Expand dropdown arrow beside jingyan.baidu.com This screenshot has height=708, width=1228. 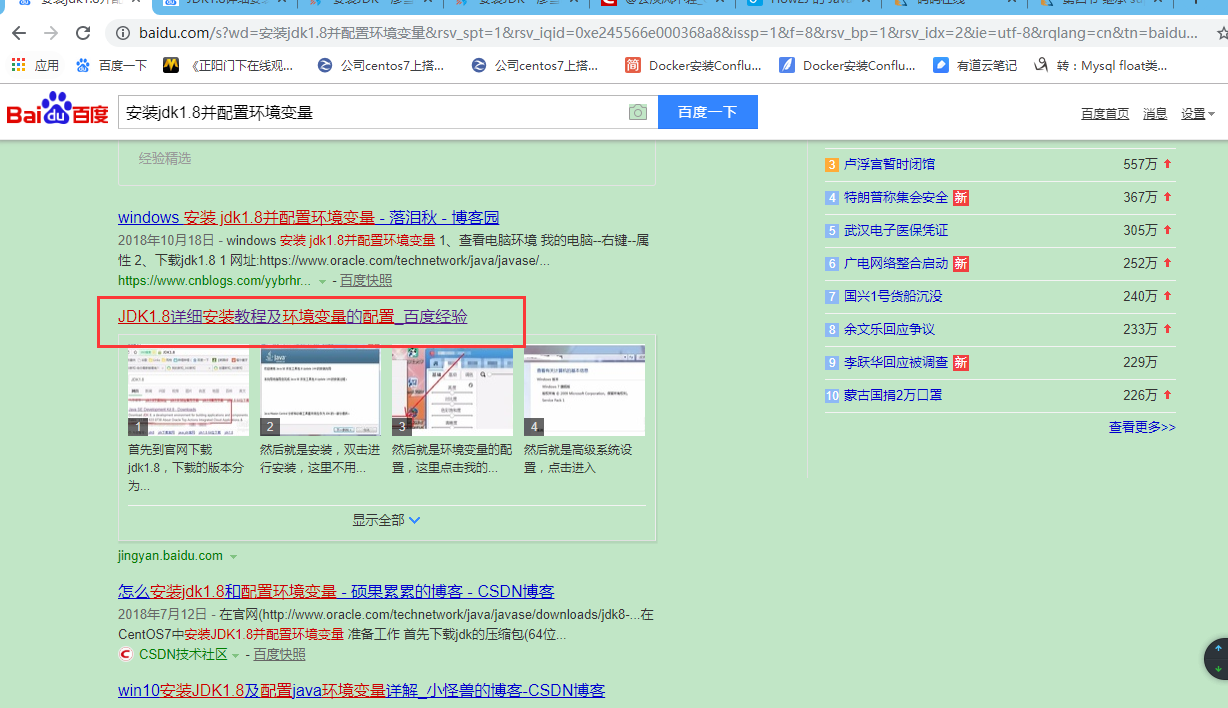[x=233, y=557]
